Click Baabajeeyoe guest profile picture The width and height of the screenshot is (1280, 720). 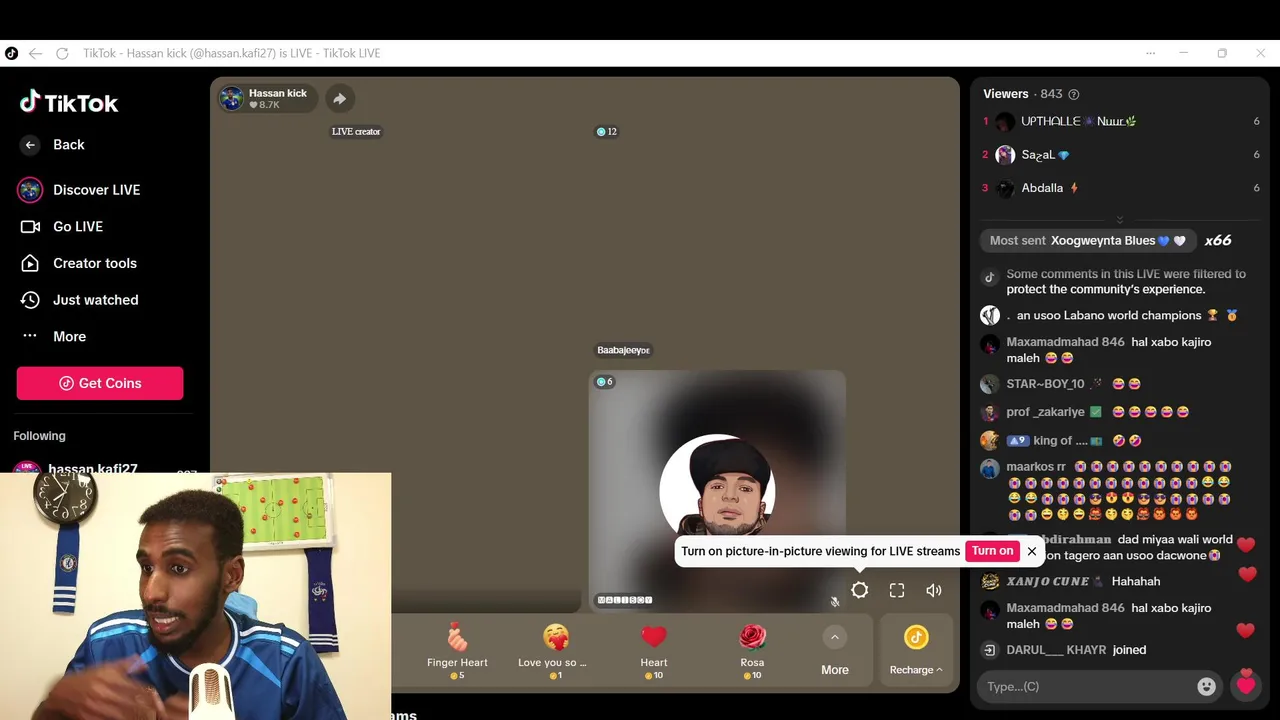[717, 491]
